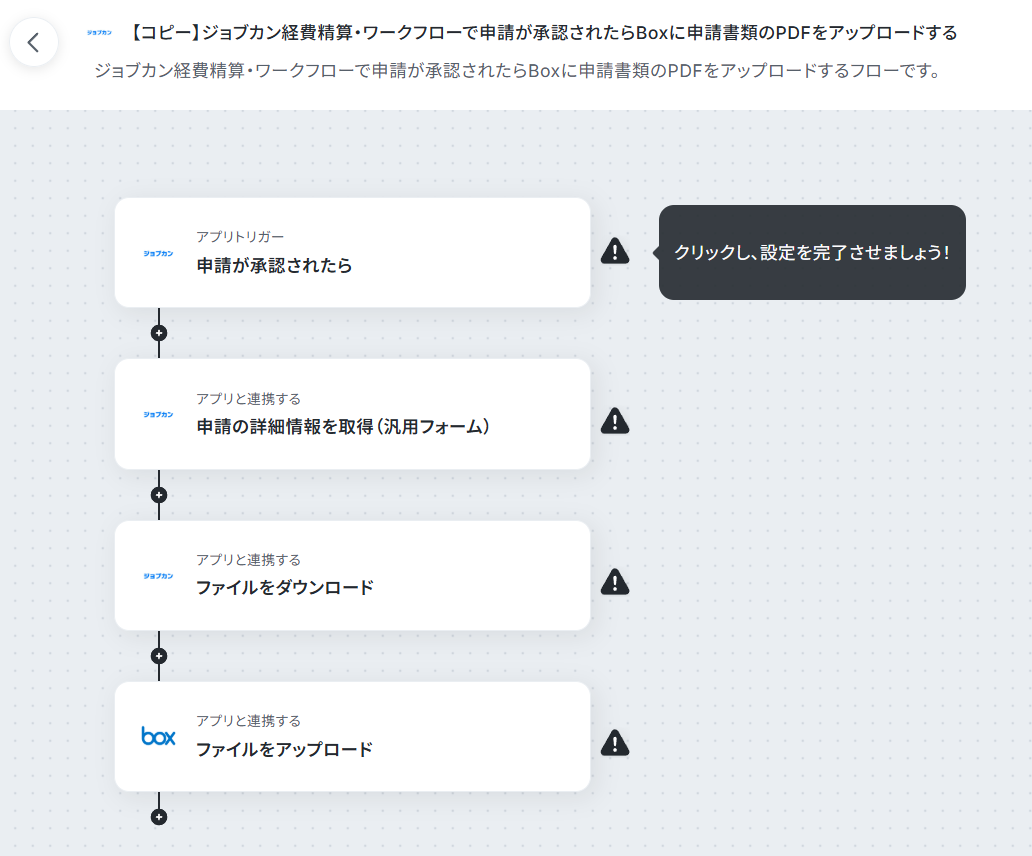Click the アプリと連携する label above ファイルをアップロード
The image size is (1032, 856).
coord(249,721)
